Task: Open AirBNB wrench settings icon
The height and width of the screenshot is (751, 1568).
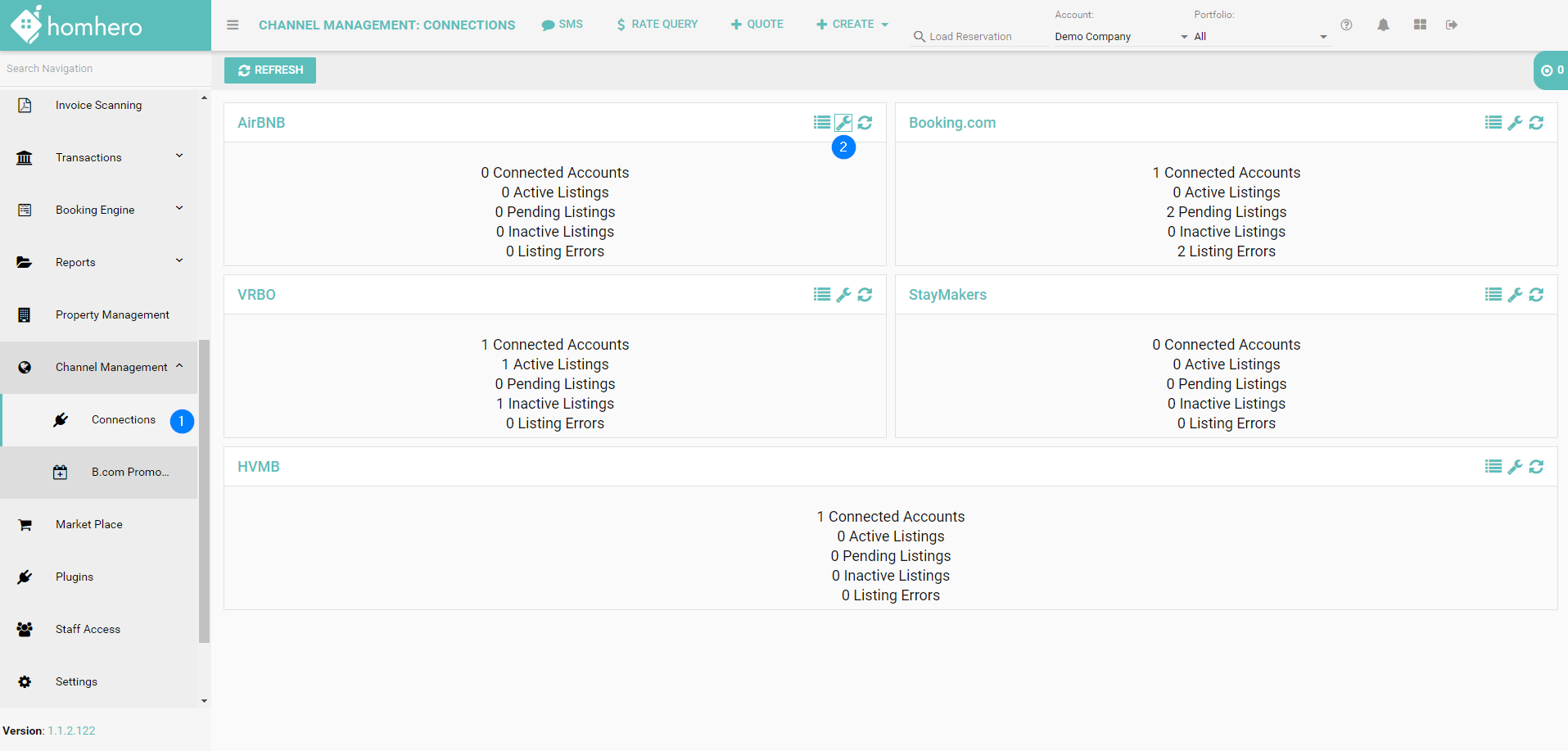Action: click(843, 123)
